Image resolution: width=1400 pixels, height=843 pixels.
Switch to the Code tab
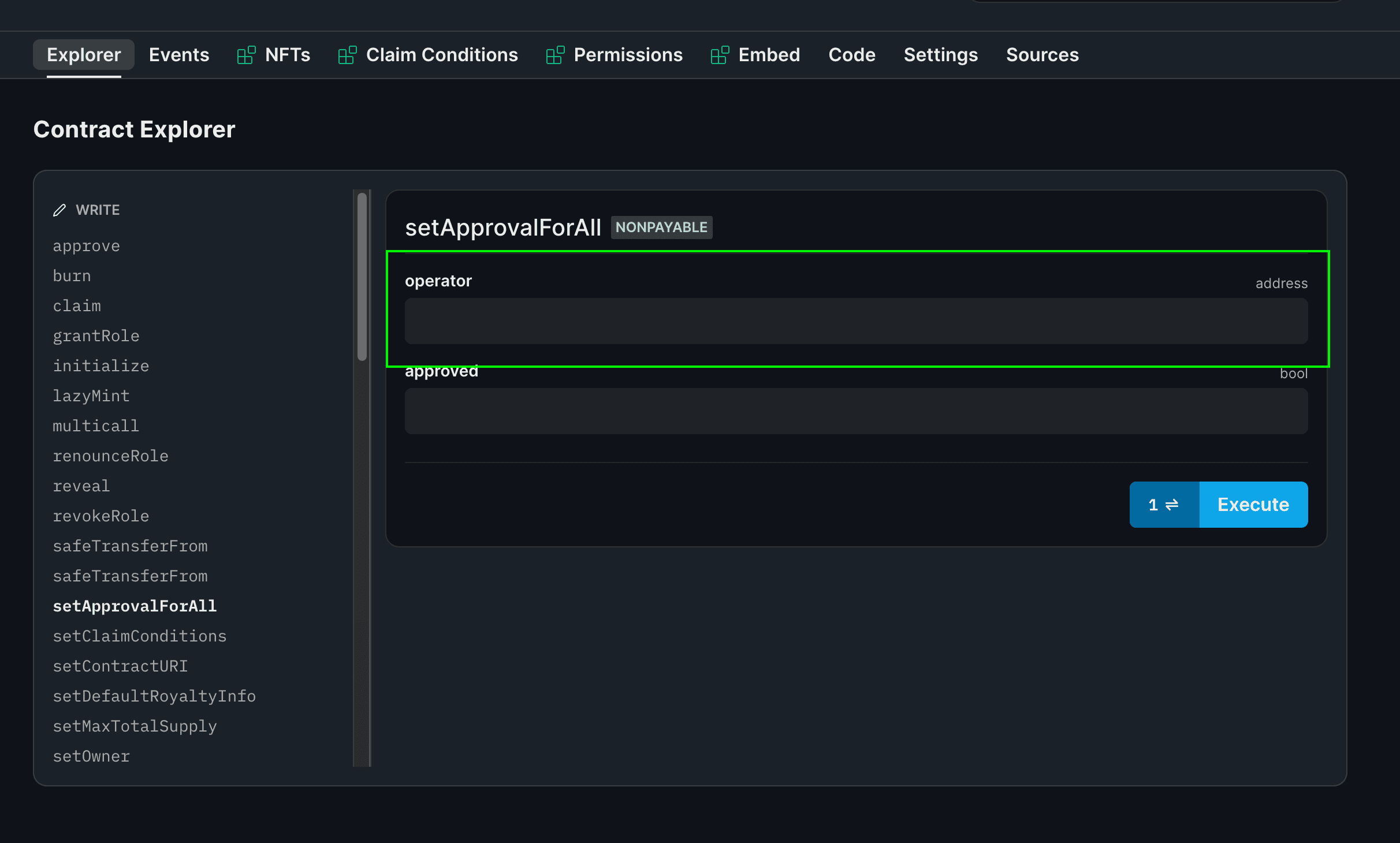pos(851,55)
